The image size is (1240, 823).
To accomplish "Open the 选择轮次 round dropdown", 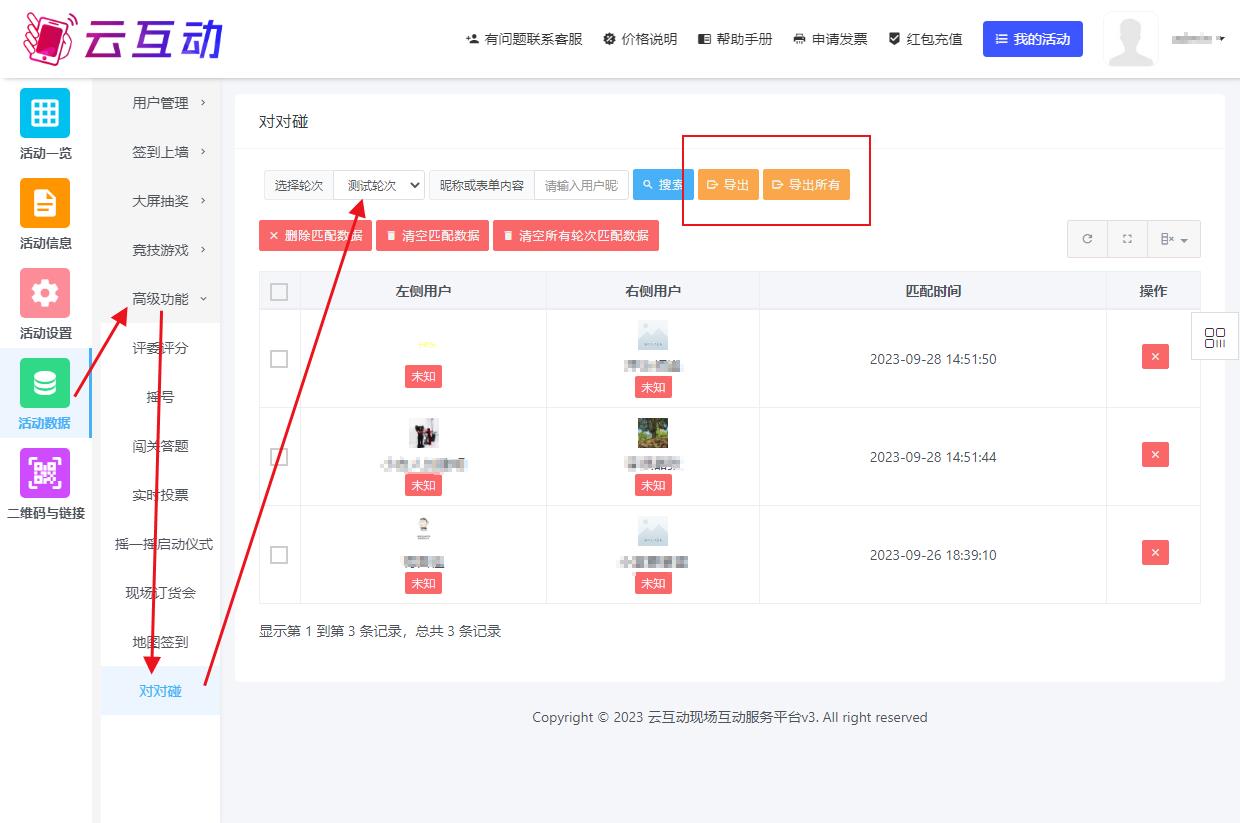I will [x=379, y=185].
